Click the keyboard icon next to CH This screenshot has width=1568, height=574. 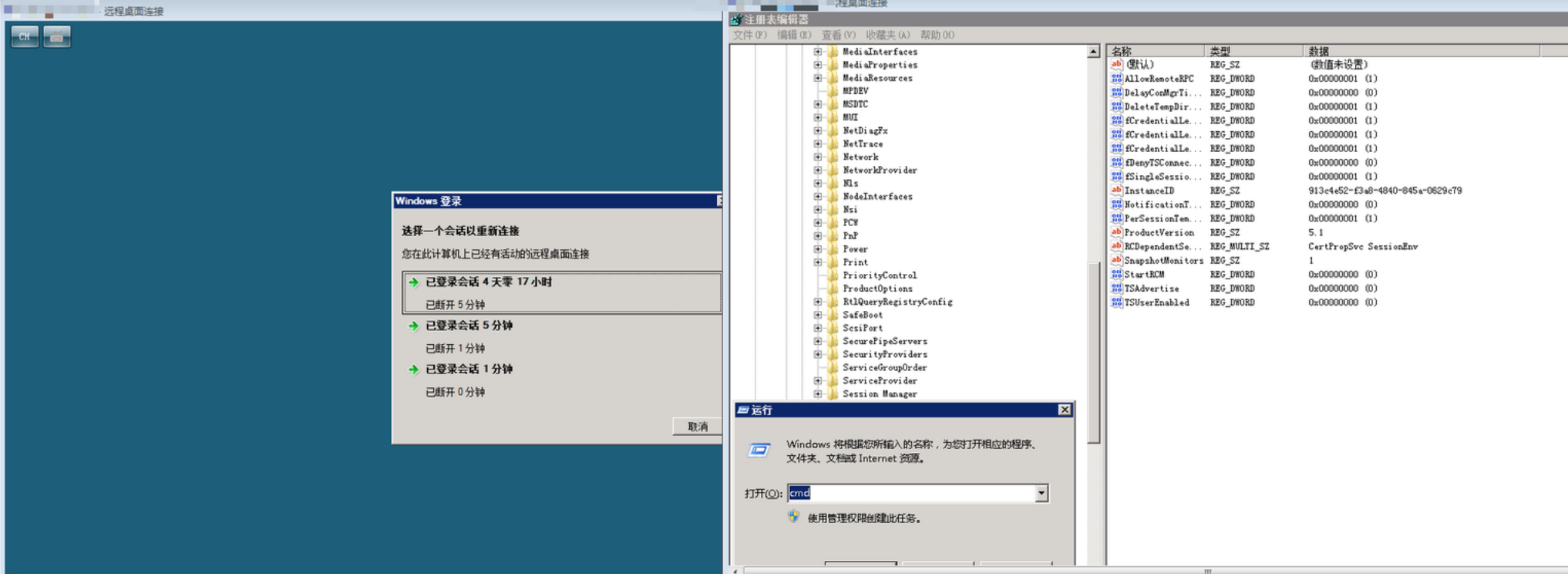click(x=57, y=36)
